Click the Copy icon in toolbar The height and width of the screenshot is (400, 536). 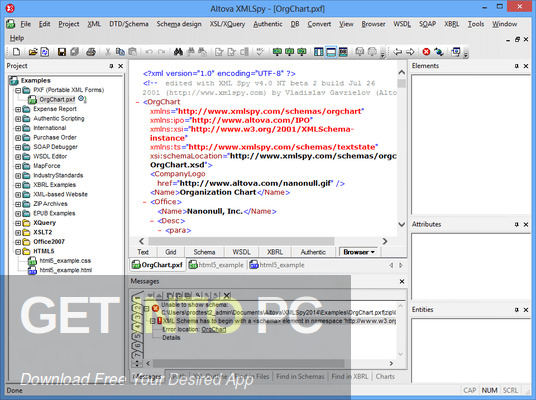point(120,52)
